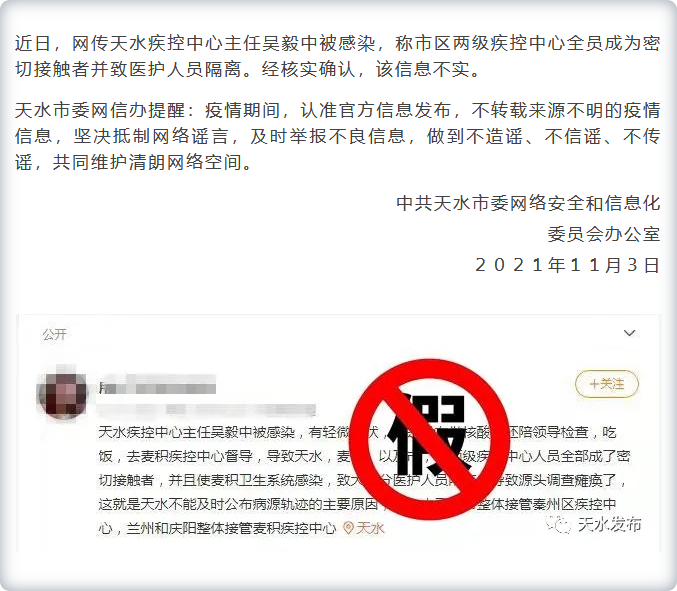This screenshot has width=677, height=591.
Task: Expand the chevron dropdown beside 公开
Action: click(x=630, y=333)
